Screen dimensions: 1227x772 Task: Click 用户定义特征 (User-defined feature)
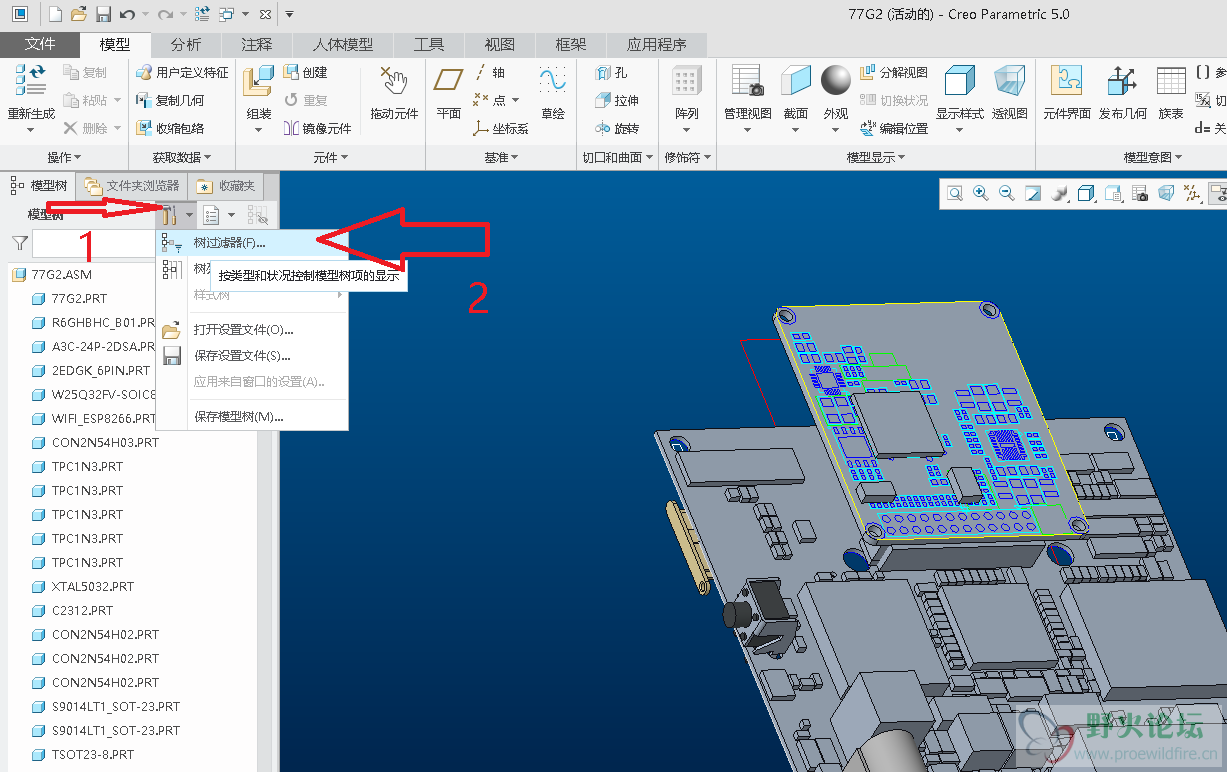[x=182, y=72]
